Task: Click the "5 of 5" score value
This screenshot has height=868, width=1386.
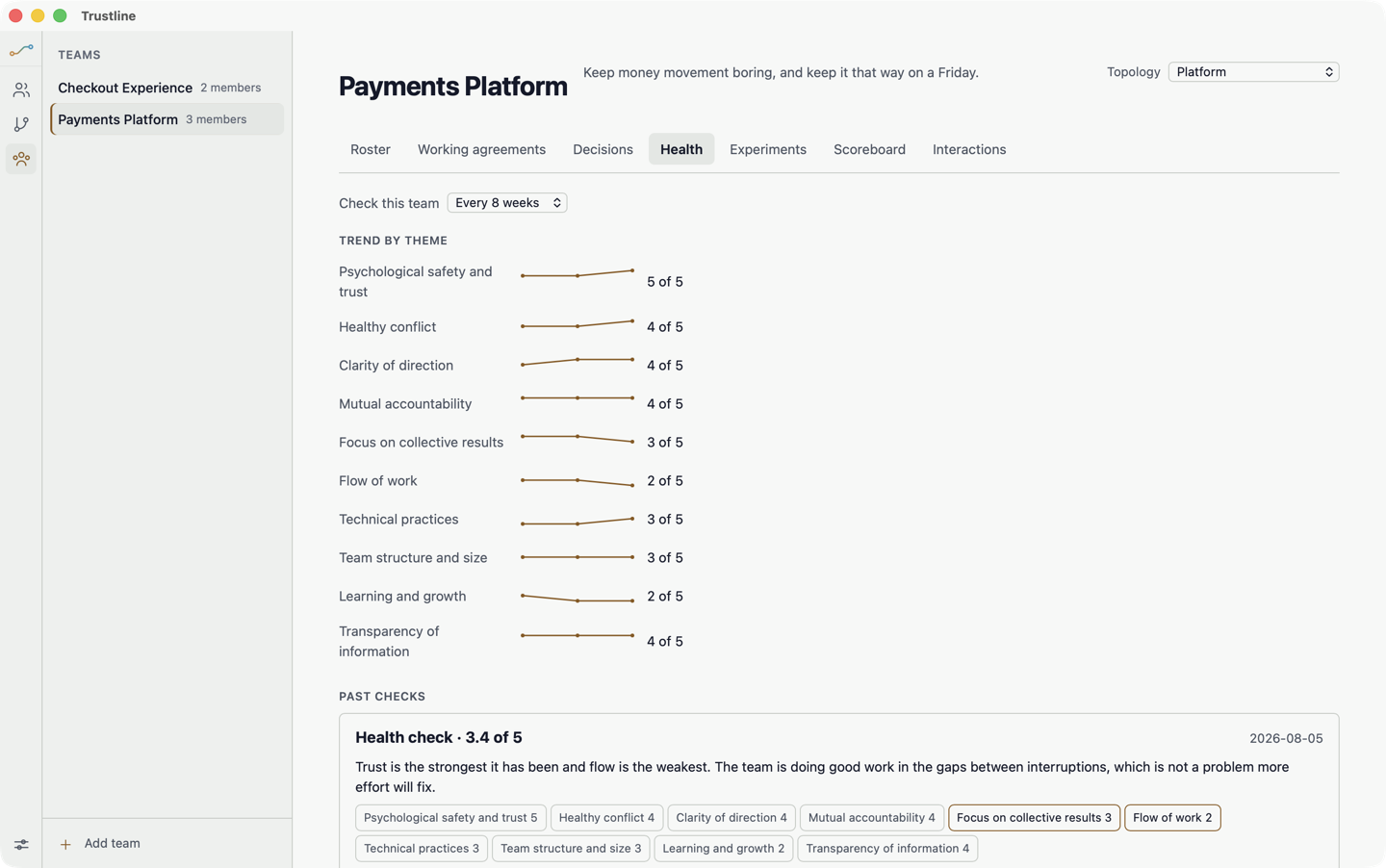Action: (665, 282)
